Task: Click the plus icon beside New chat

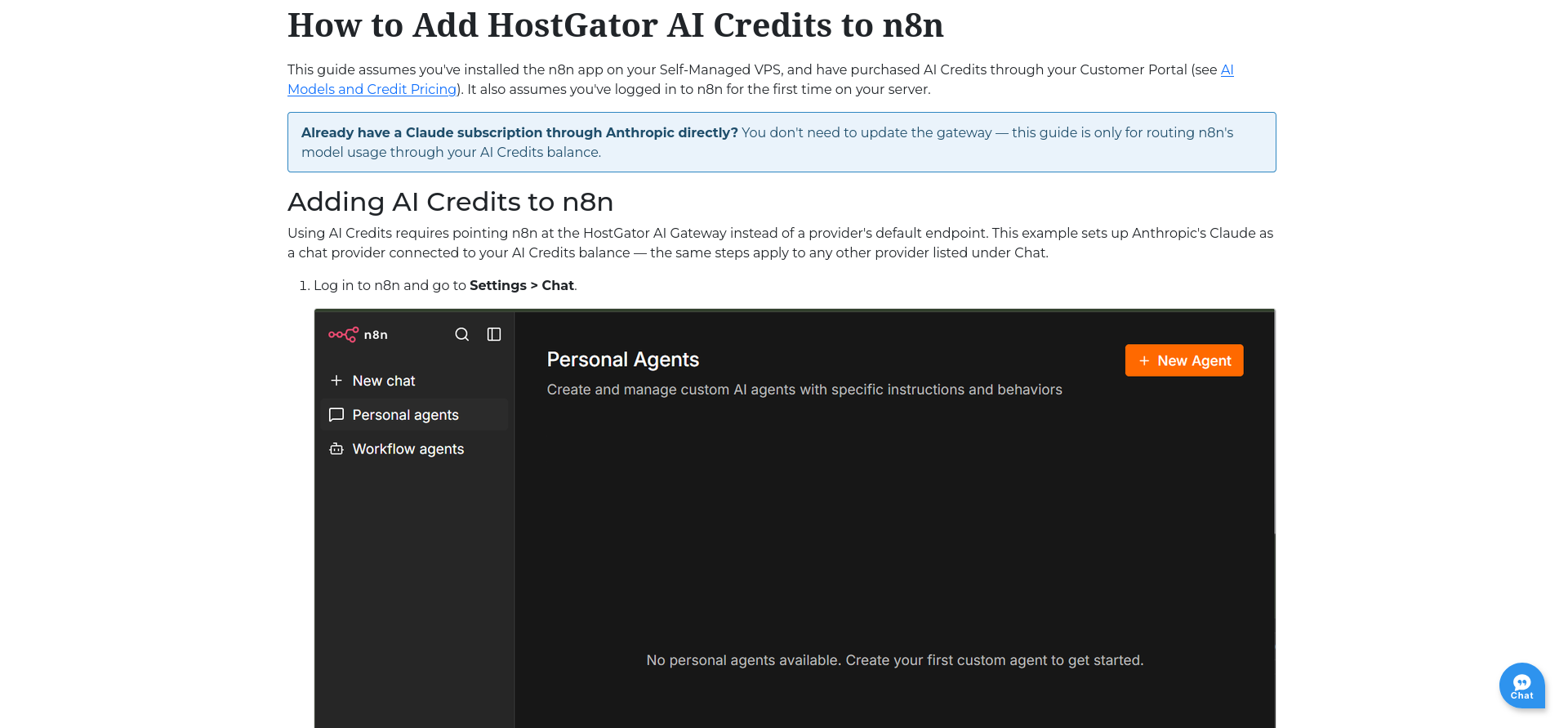Action: tap(336, 381)
